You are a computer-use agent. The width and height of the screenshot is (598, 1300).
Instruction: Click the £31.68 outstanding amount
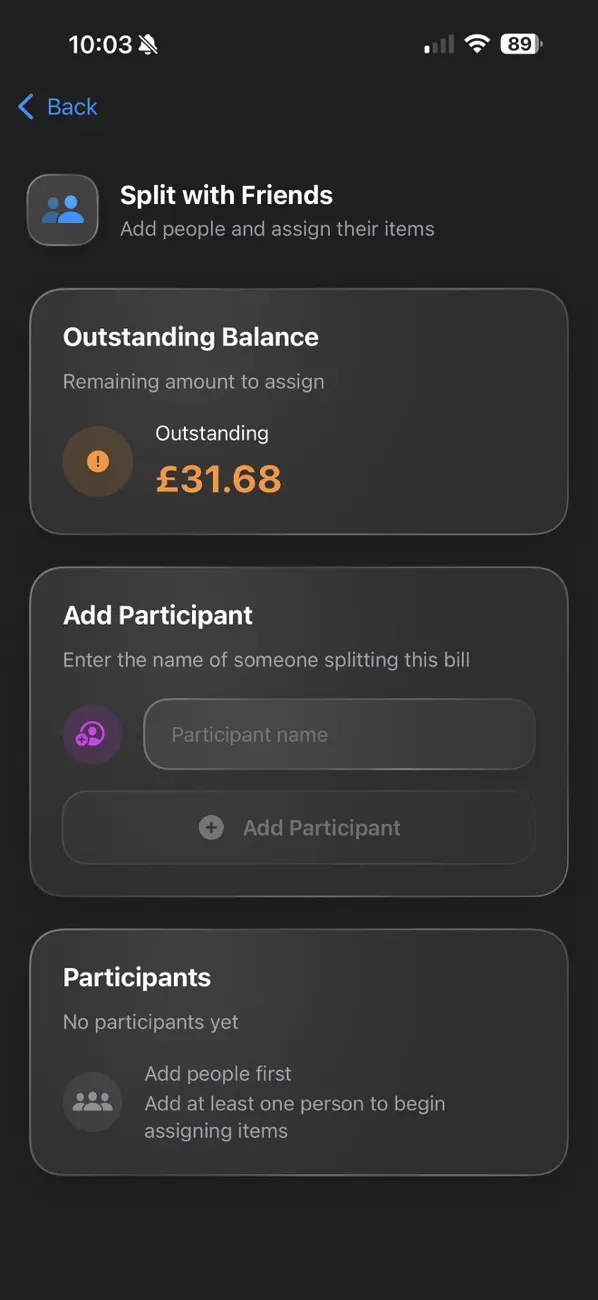(218, 478)
